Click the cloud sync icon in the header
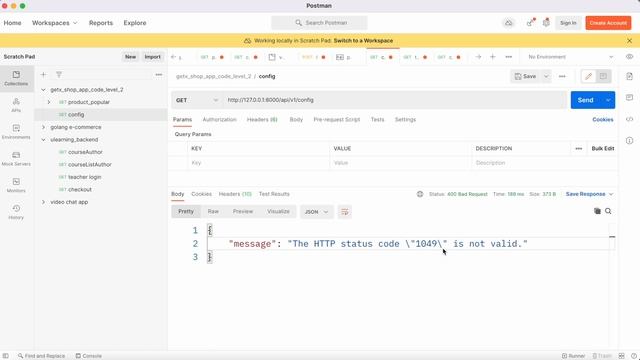This screenshot has width=640, height=360. tap(509, 23)
